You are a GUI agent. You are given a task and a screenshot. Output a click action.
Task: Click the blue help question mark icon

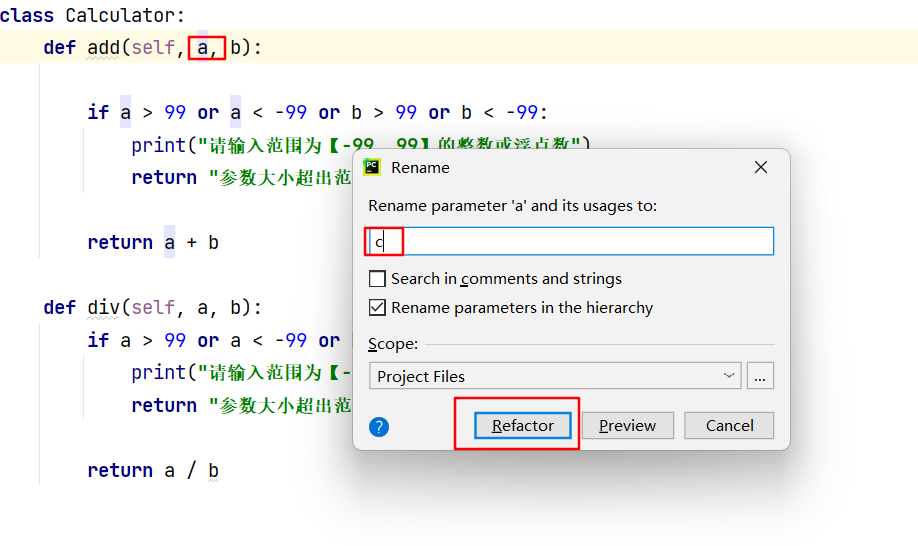click(379, 427)
